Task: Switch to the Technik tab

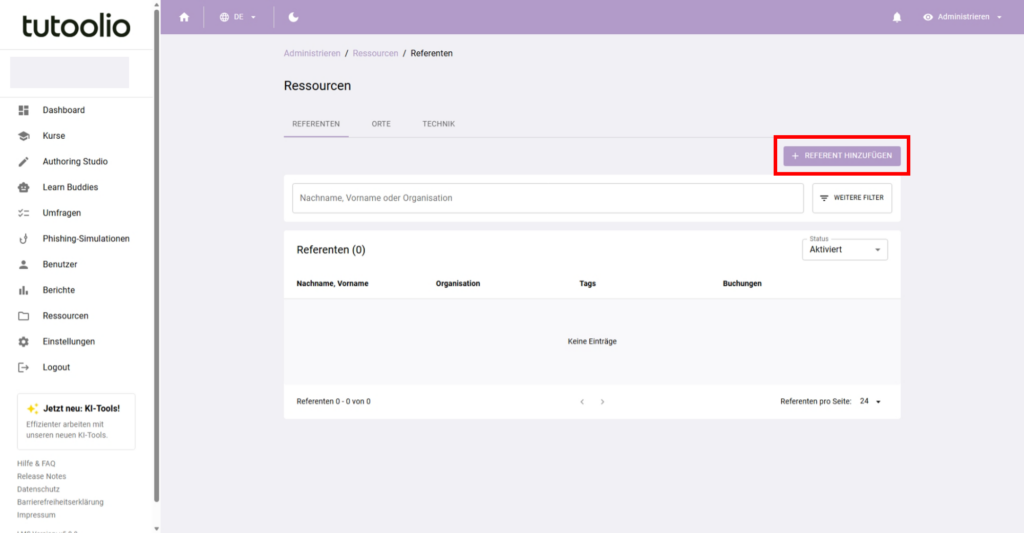Action: tap(438, 123)
